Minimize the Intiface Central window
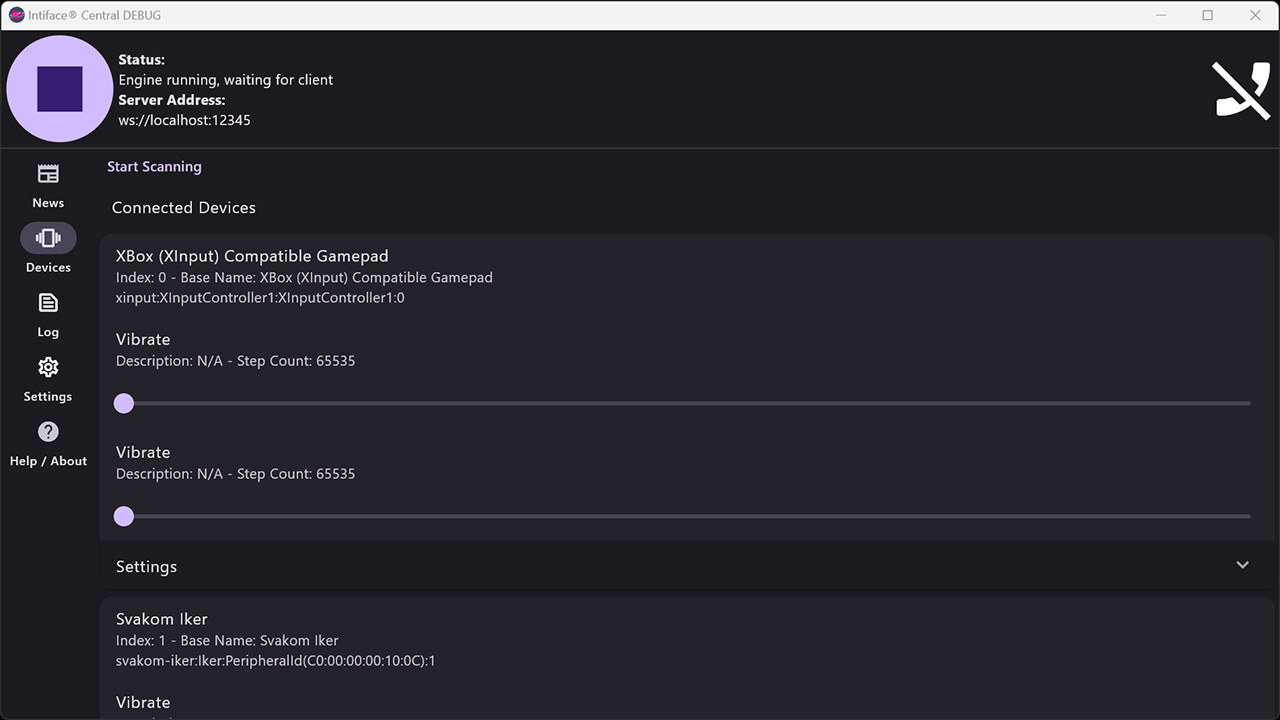Screen dimensions: 1280x720 1163,15
